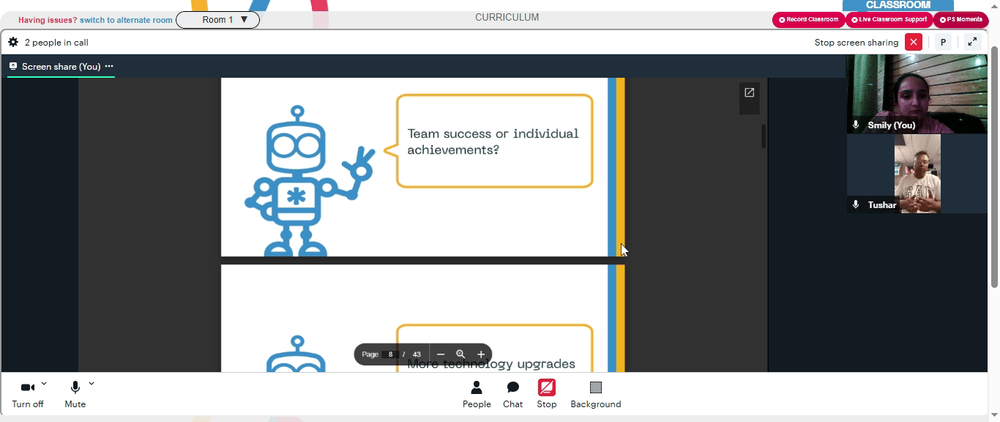
Task: Click the CURRICULUM heading
Action: coord(507,17)
